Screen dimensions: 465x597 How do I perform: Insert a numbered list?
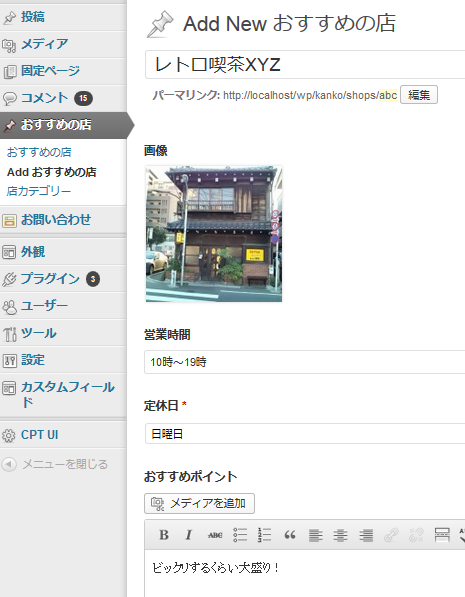(x=264, y=535)
